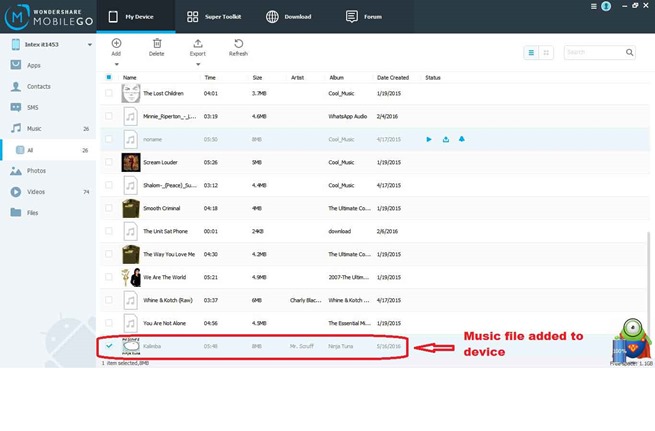Sort by the Time column header
Screen dimensions: 655x431
(210, 78)
